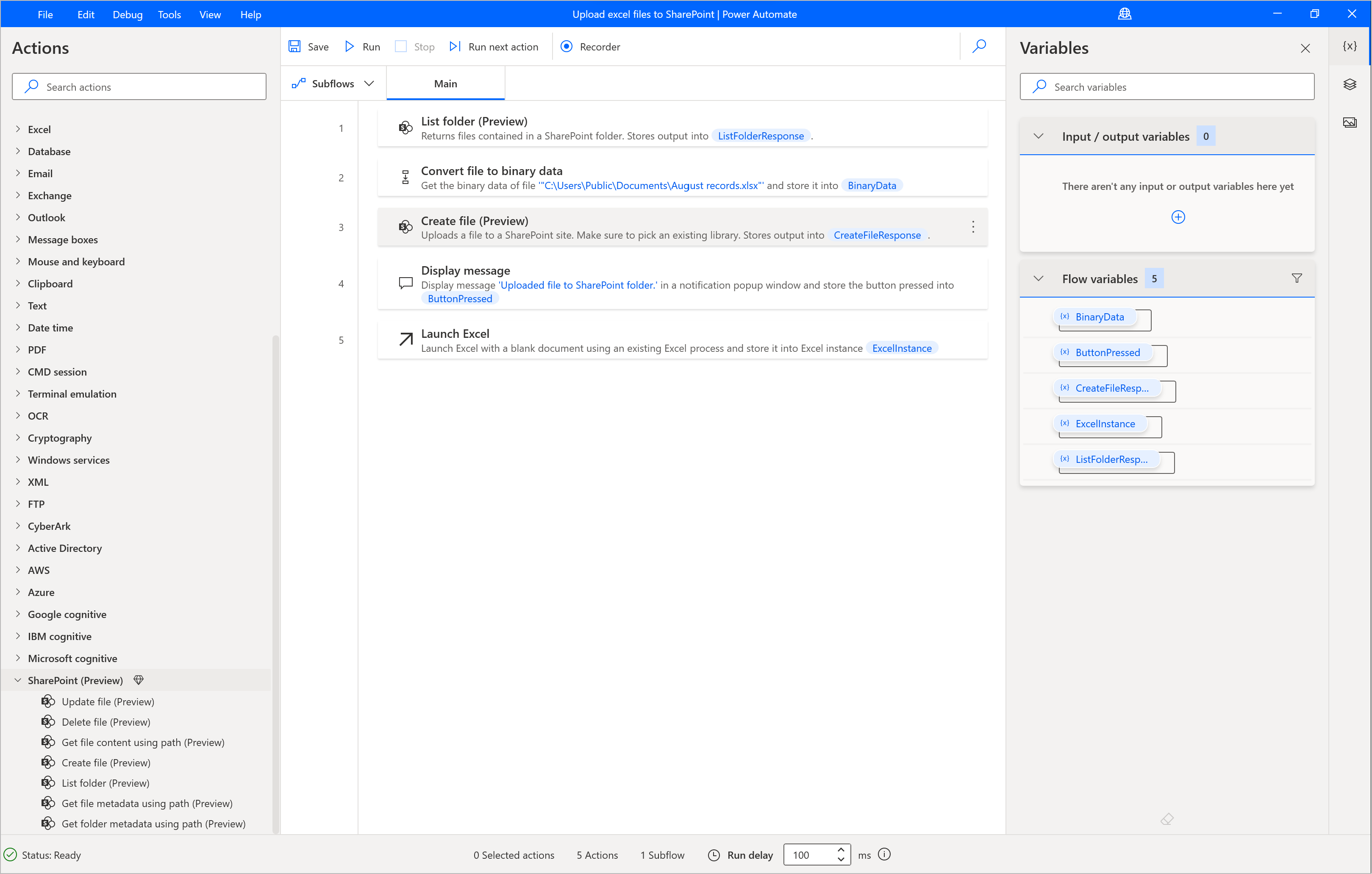Filter flow variables with funnel icon
This screenshot has height=874, width=1372.
tap(1296, 278)
